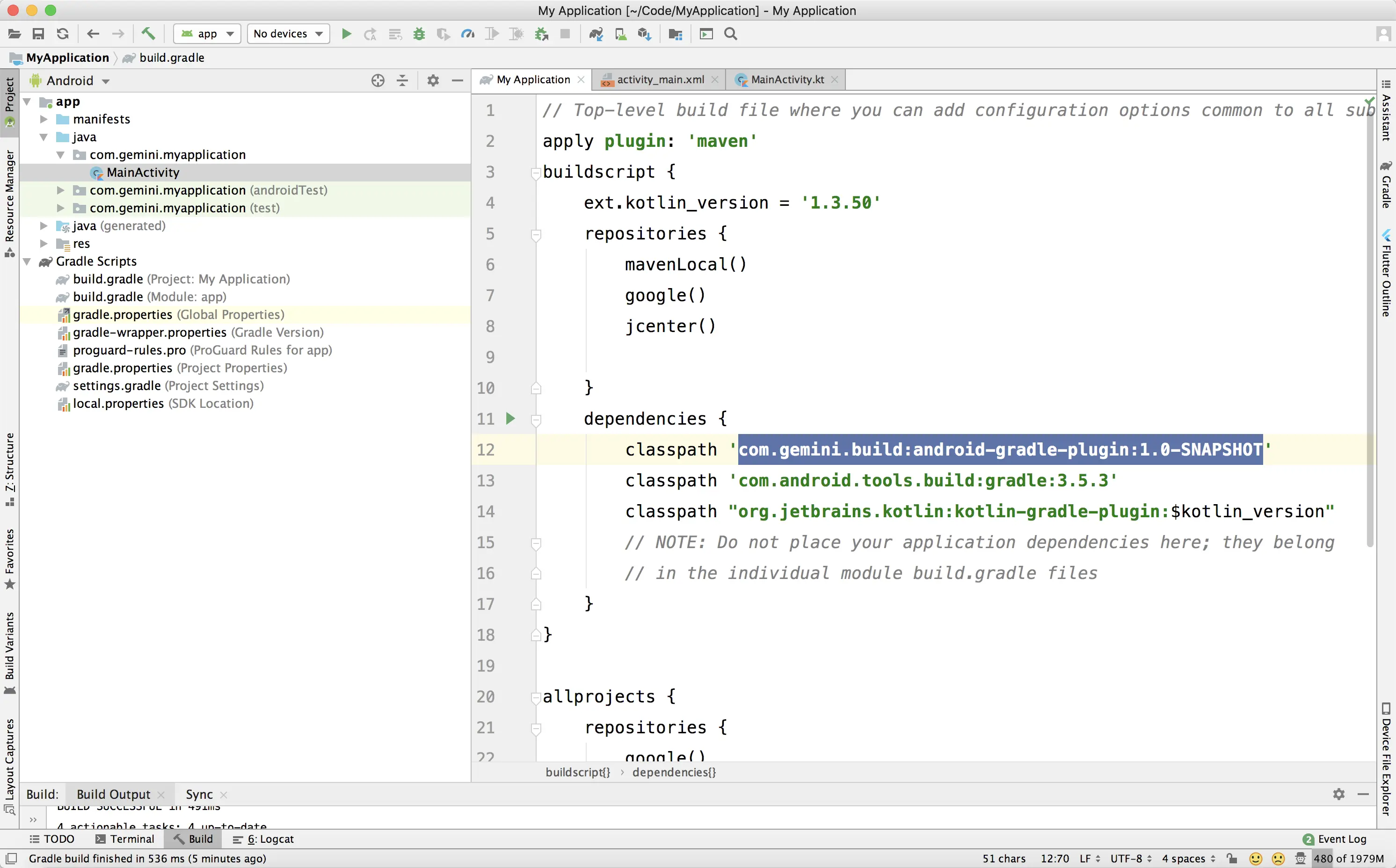Click the buildscript{} breadcrumb below the editor

(577, 772)
